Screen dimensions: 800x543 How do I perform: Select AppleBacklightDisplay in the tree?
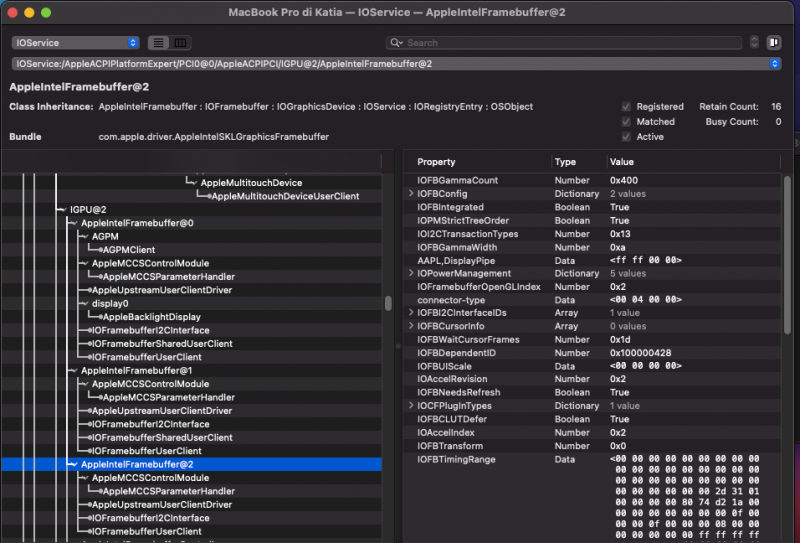point(151,317)
